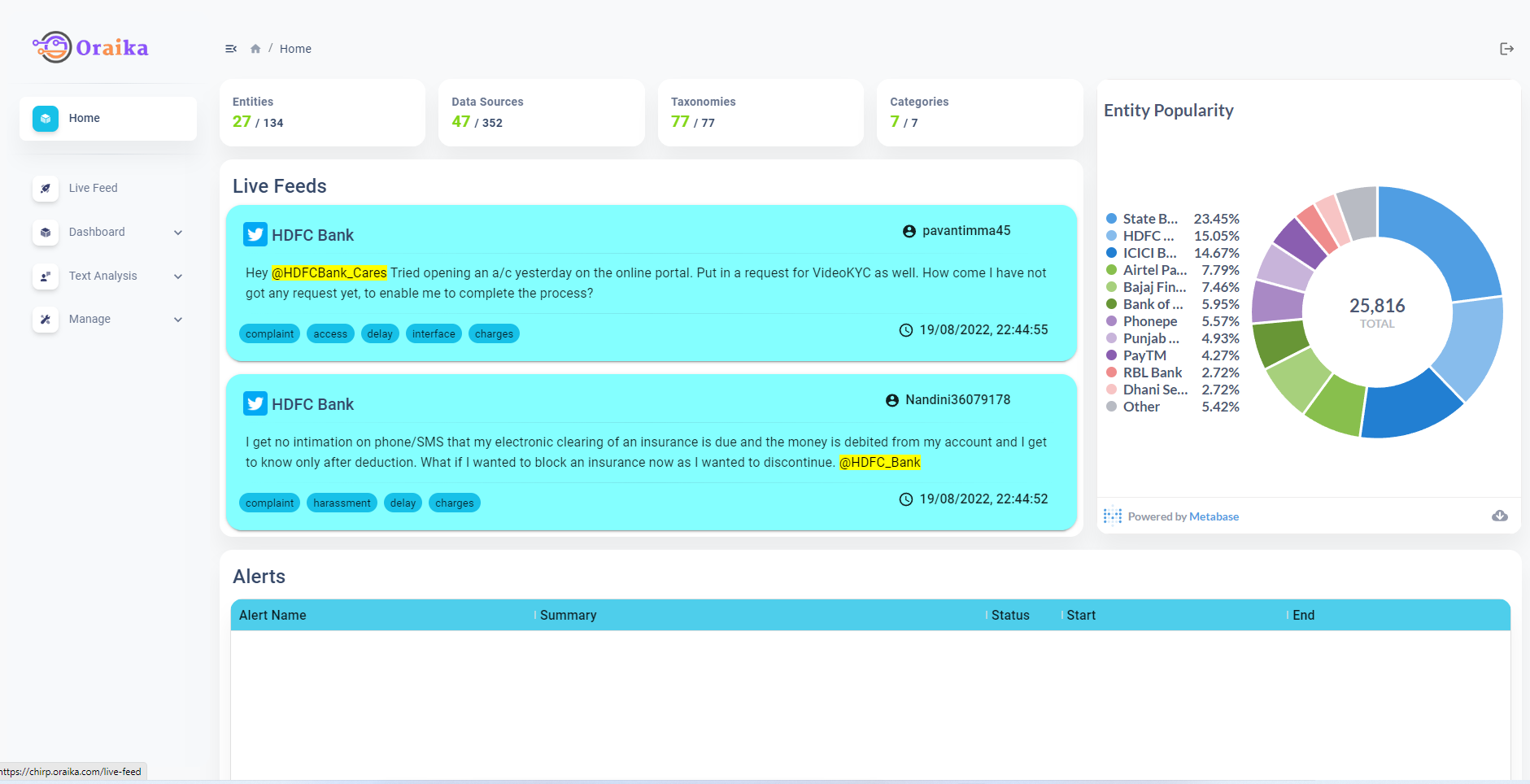Viewport: 1530px width, 784px height.
Task: Click the PayTM legend label
Action: click(x=1144, y=355)
